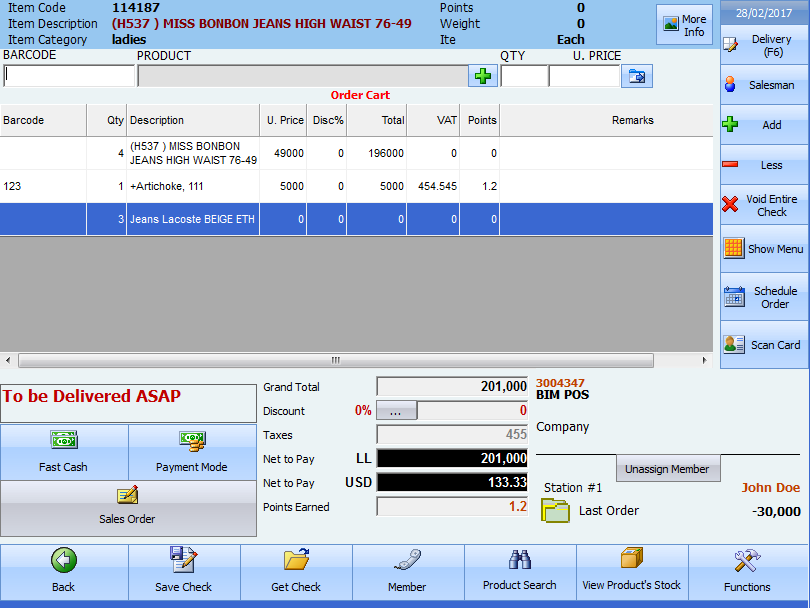Click the Less red minus button
The height and width of the screenshot is (608, 810).
pyautogui.click(x=764, y=165)
